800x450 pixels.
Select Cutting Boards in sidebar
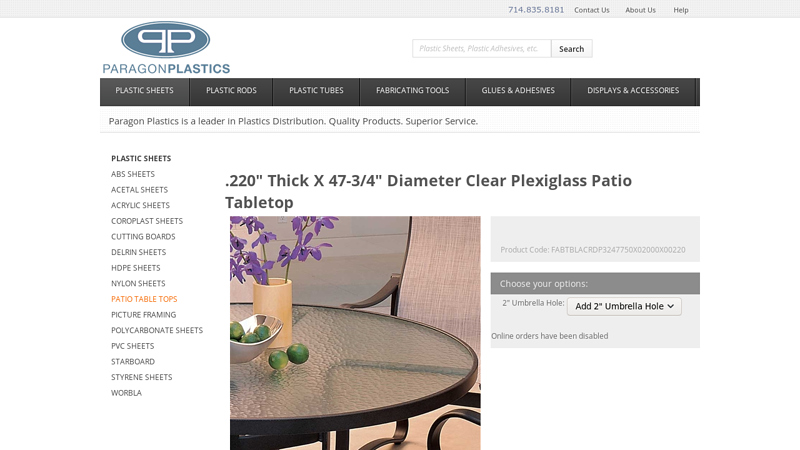(143, 236)
